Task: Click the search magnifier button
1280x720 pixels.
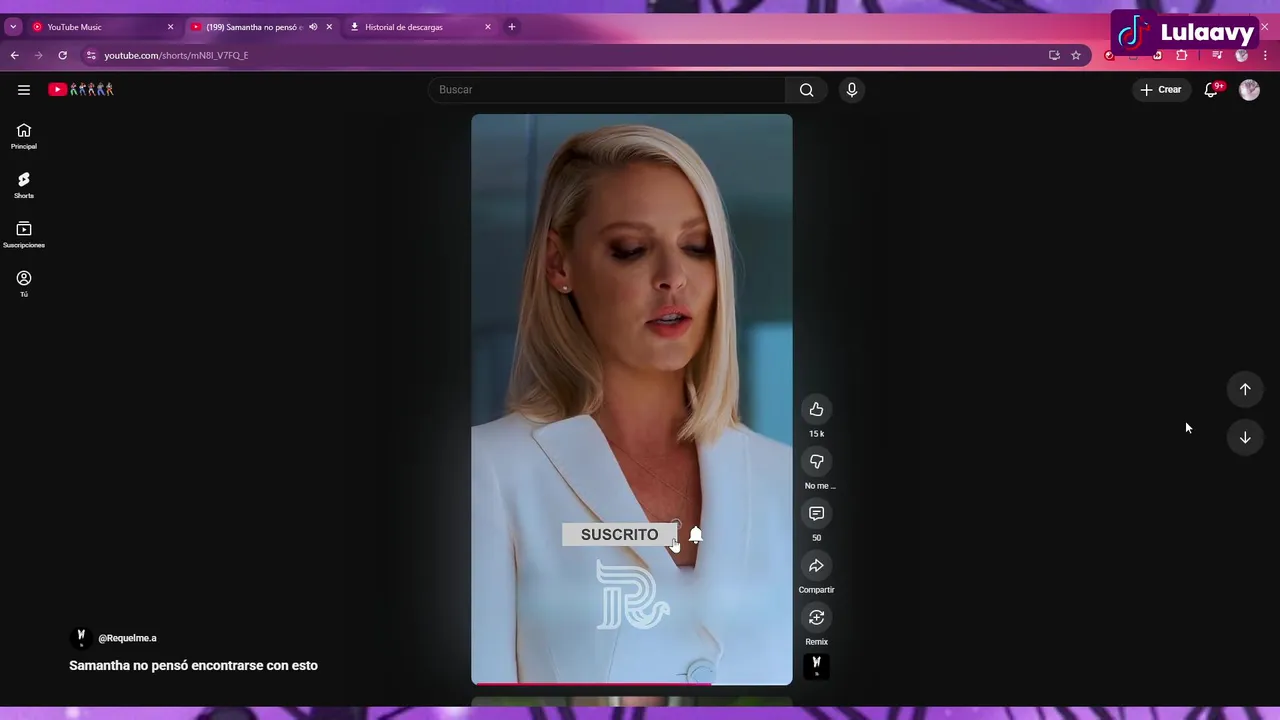Action: 806,90
